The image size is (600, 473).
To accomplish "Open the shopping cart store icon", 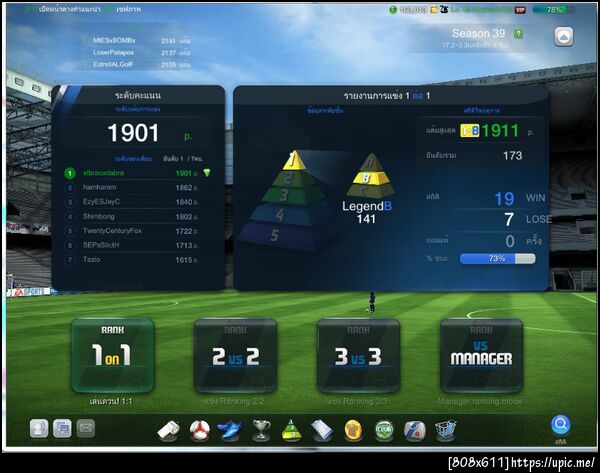I will [x=446, y=430].
